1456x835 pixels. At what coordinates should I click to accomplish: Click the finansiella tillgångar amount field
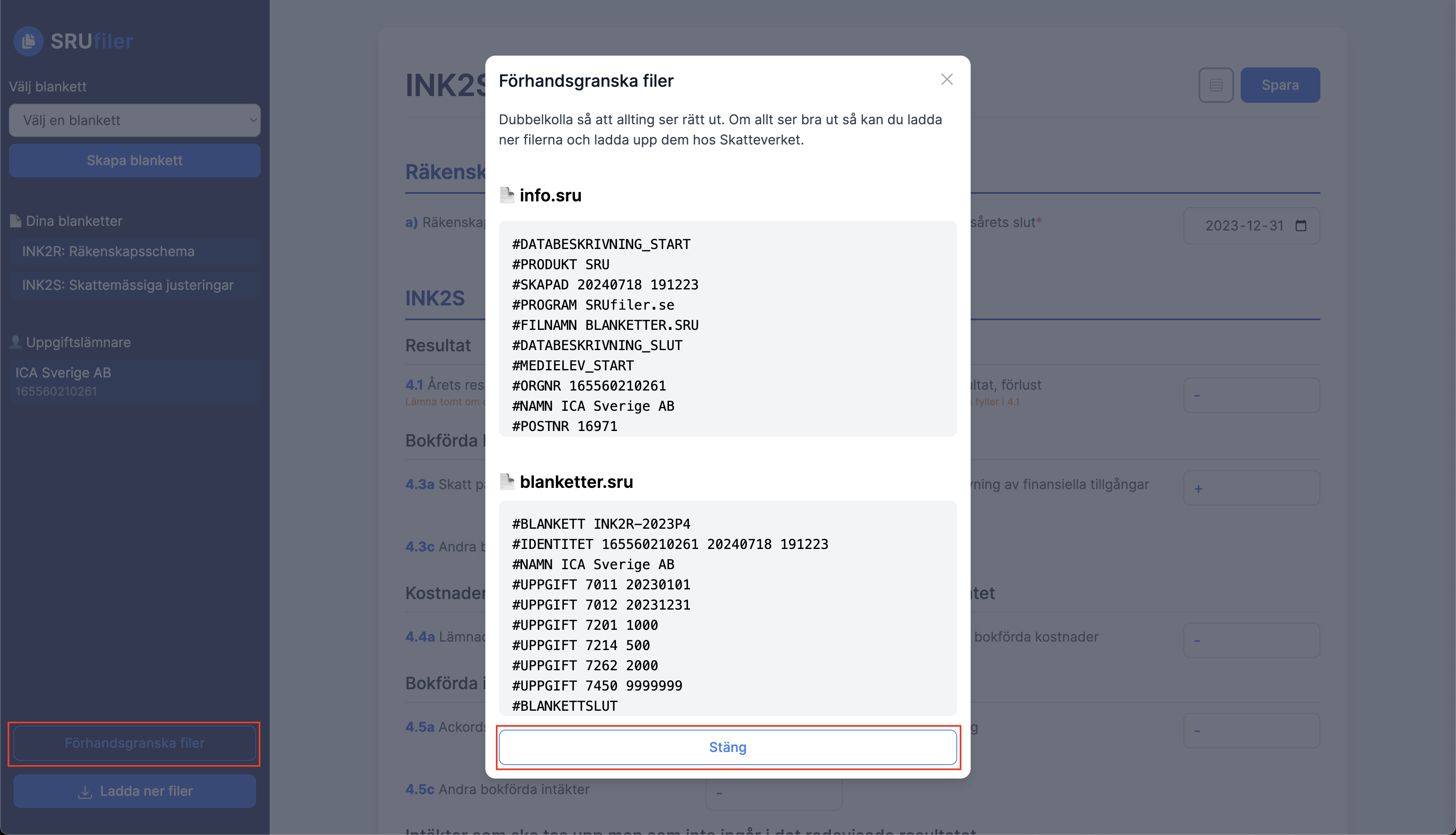pos(1251,488)
